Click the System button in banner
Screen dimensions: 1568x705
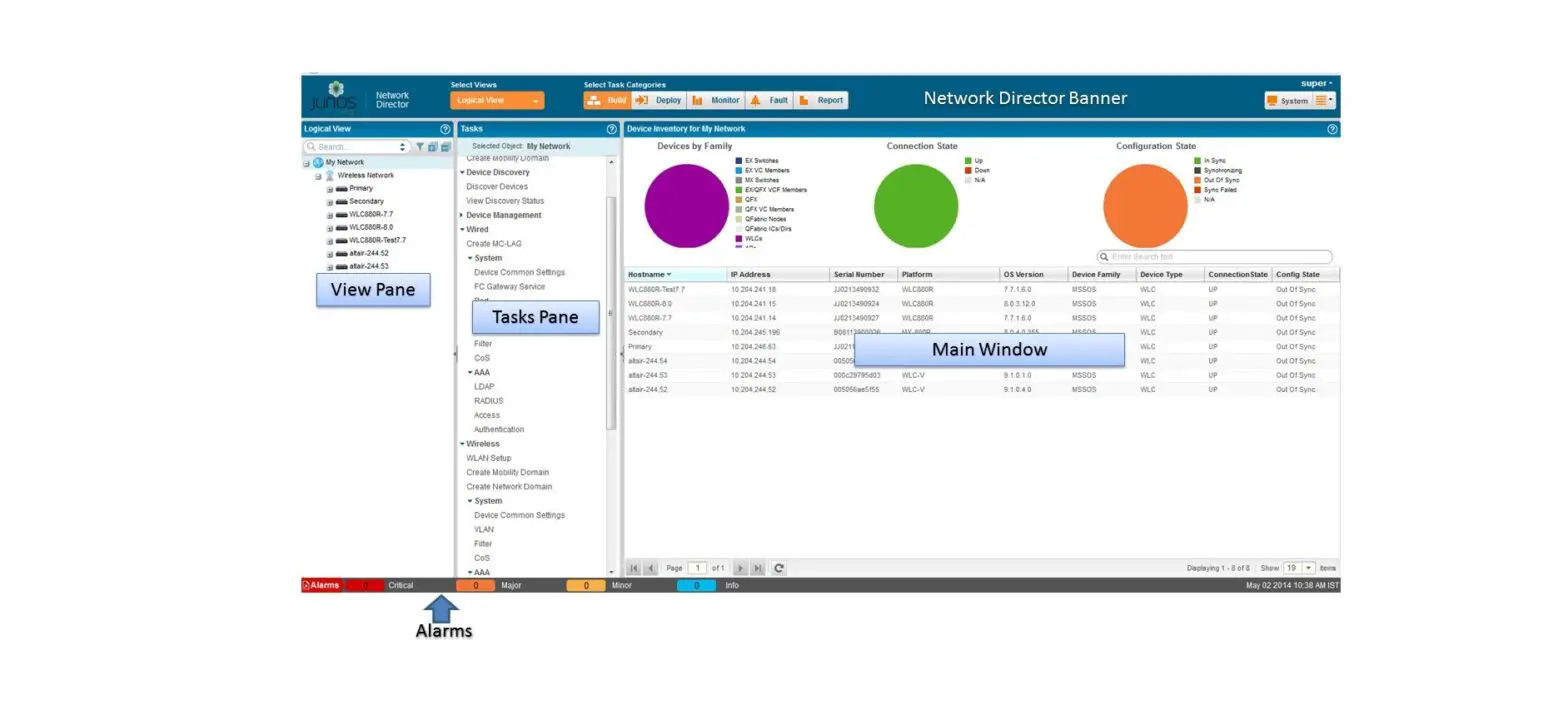pos(1288,100)
